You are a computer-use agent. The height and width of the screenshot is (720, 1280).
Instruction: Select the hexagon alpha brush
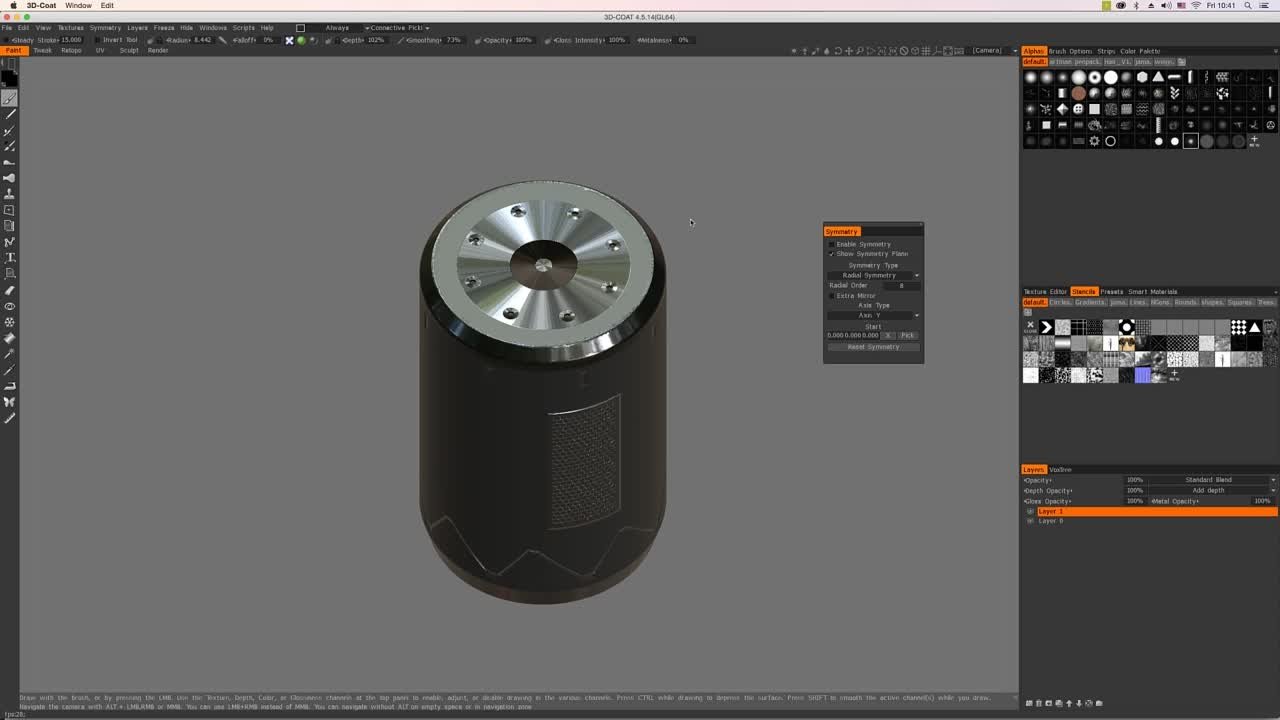[x=1142, y=77]
